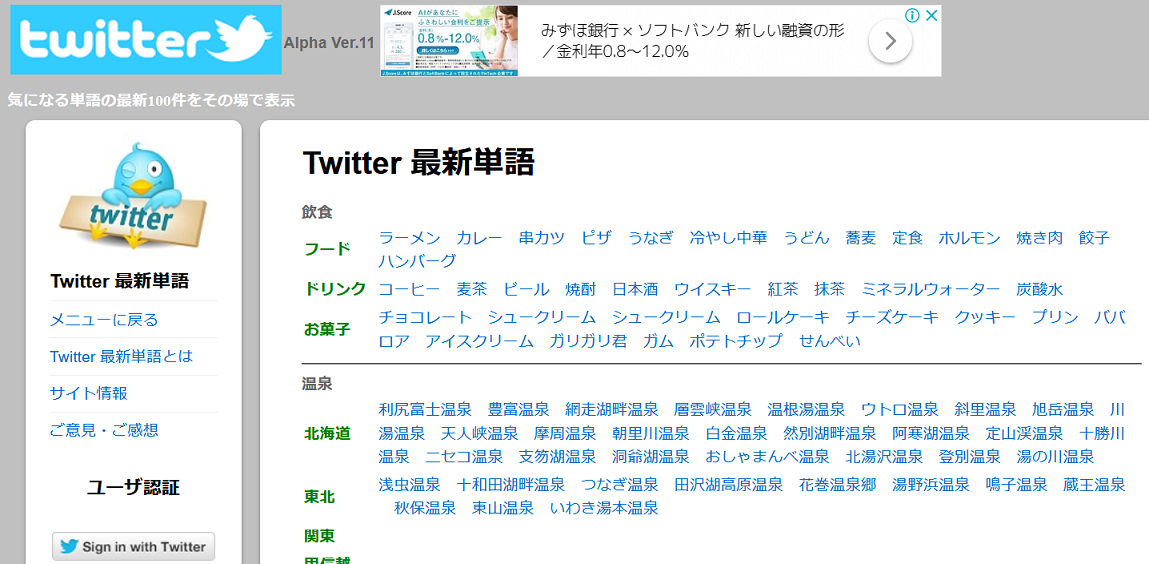This screenshot has height=564, width=1149.
Task: Select the ラーメン keyword link
Action: click(410, 237)
